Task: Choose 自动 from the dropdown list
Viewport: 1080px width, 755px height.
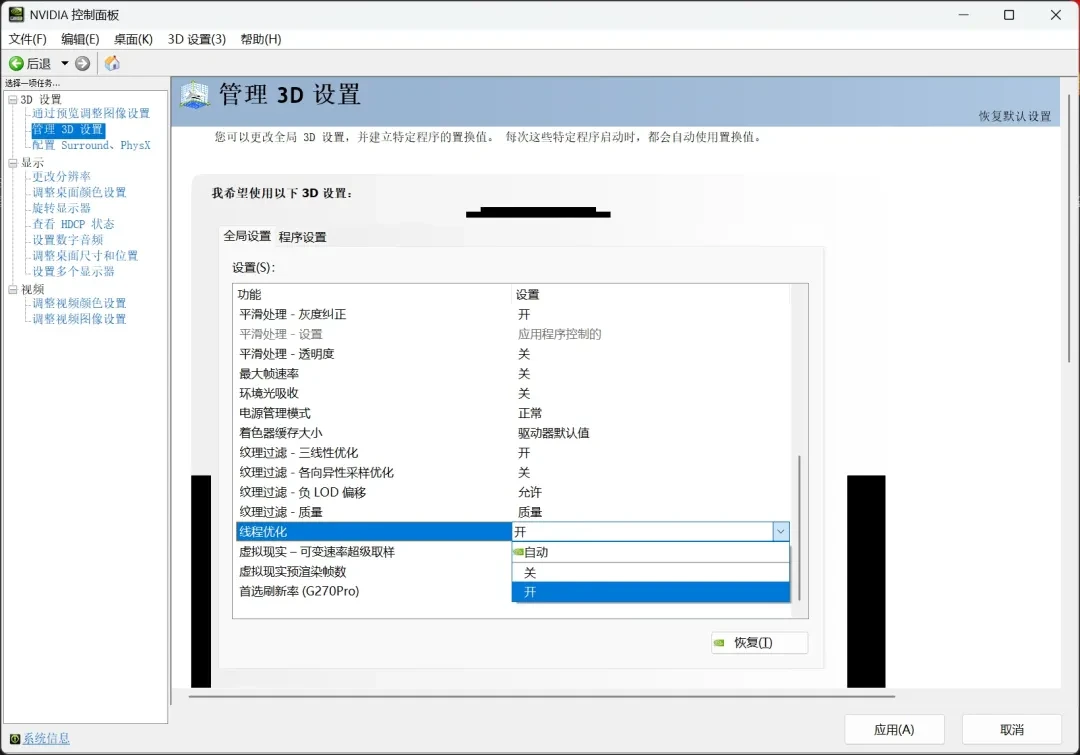Action: pyautogui.click(x=650, y=552)
